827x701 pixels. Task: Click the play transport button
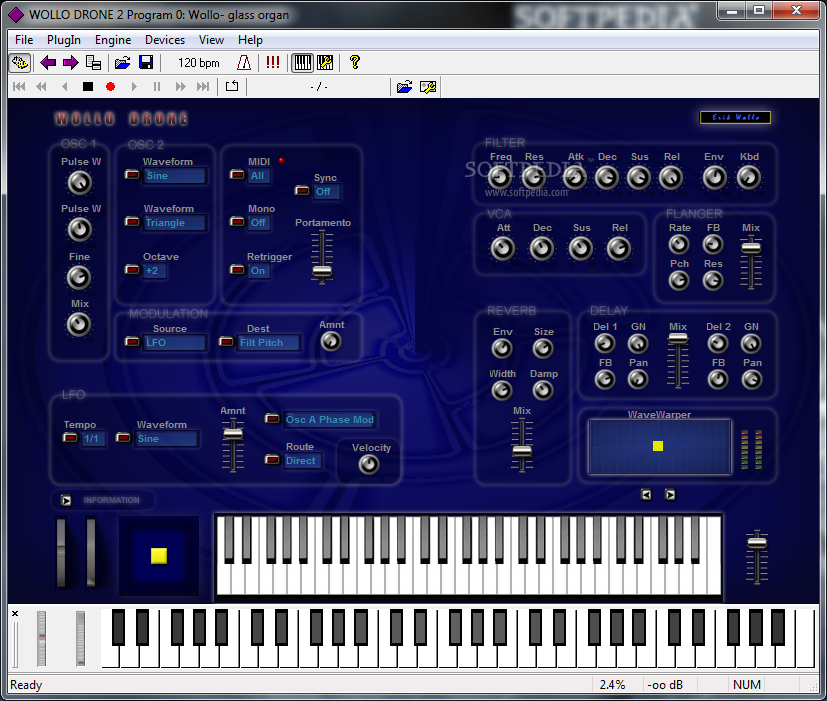click(x=134, y=87)
